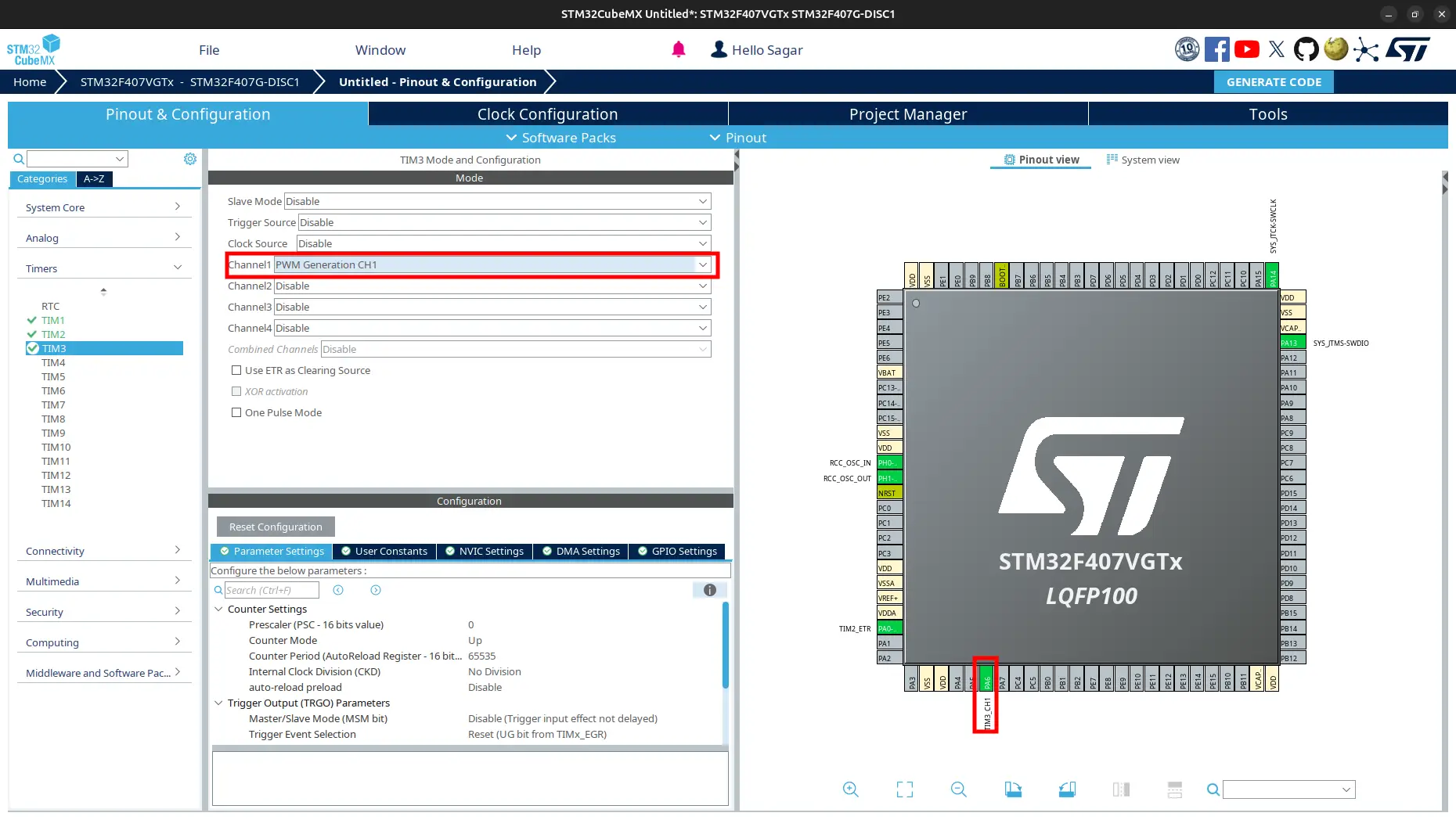Open the Pinout submenu

pyautogui.click(x=737, y=138)
